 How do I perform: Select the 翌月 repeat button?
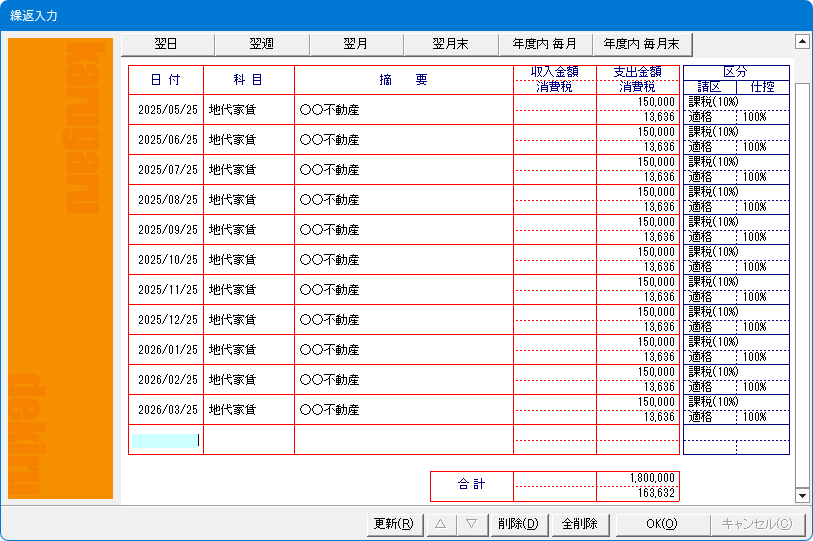pyautogui.click(x=356, y=44)
